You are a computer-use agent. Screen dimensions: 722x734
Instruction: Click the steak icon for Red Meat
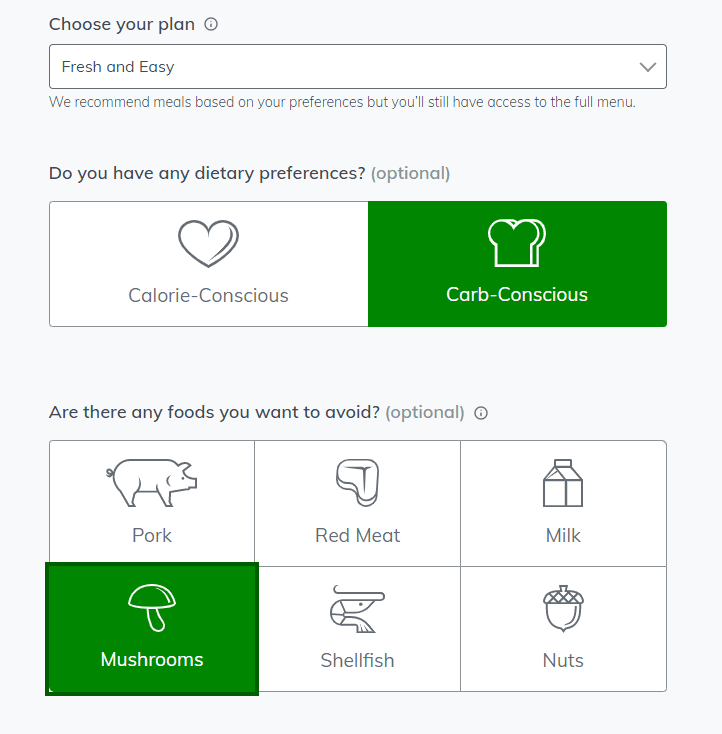point(357,483)
